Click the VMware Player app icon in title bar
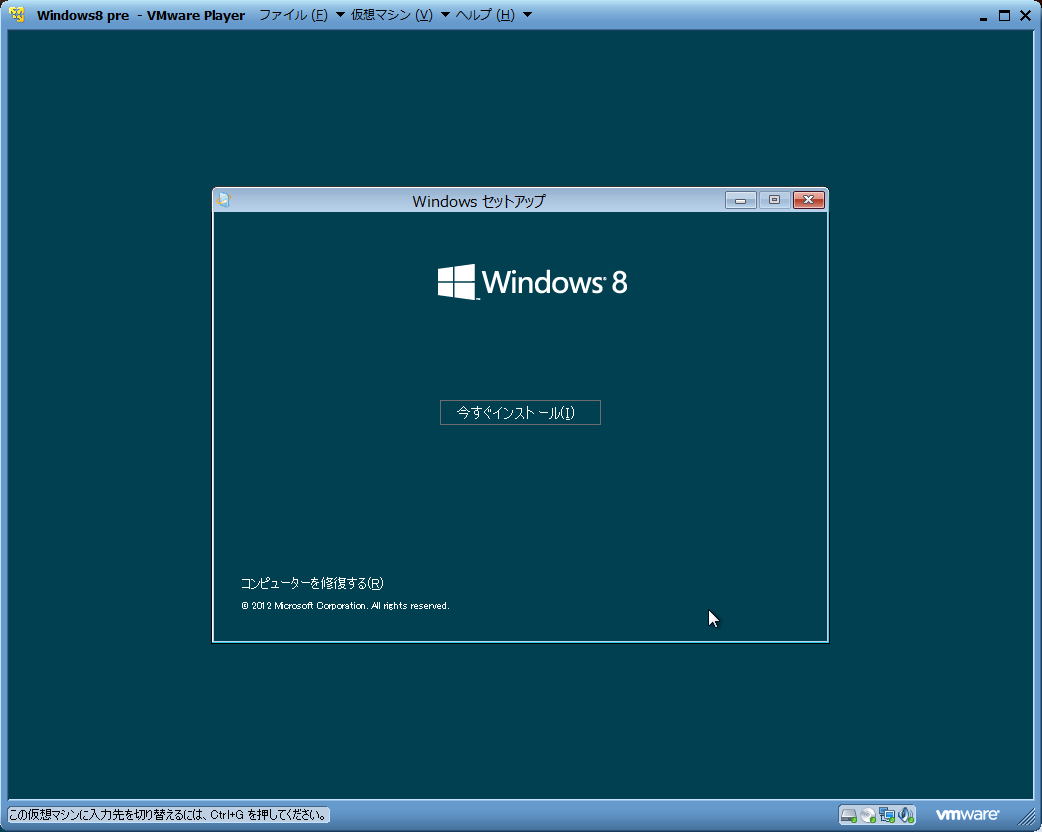Screen dimensions: 1042x832 coord(17,15)
